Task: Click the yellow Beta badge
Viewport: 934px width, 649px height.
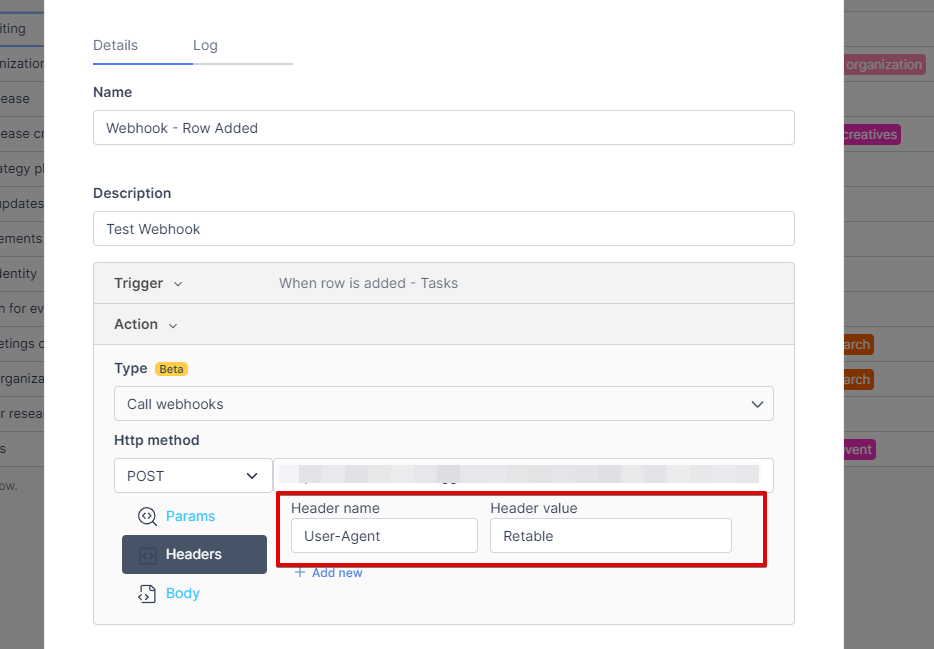Action: point(171,369)
